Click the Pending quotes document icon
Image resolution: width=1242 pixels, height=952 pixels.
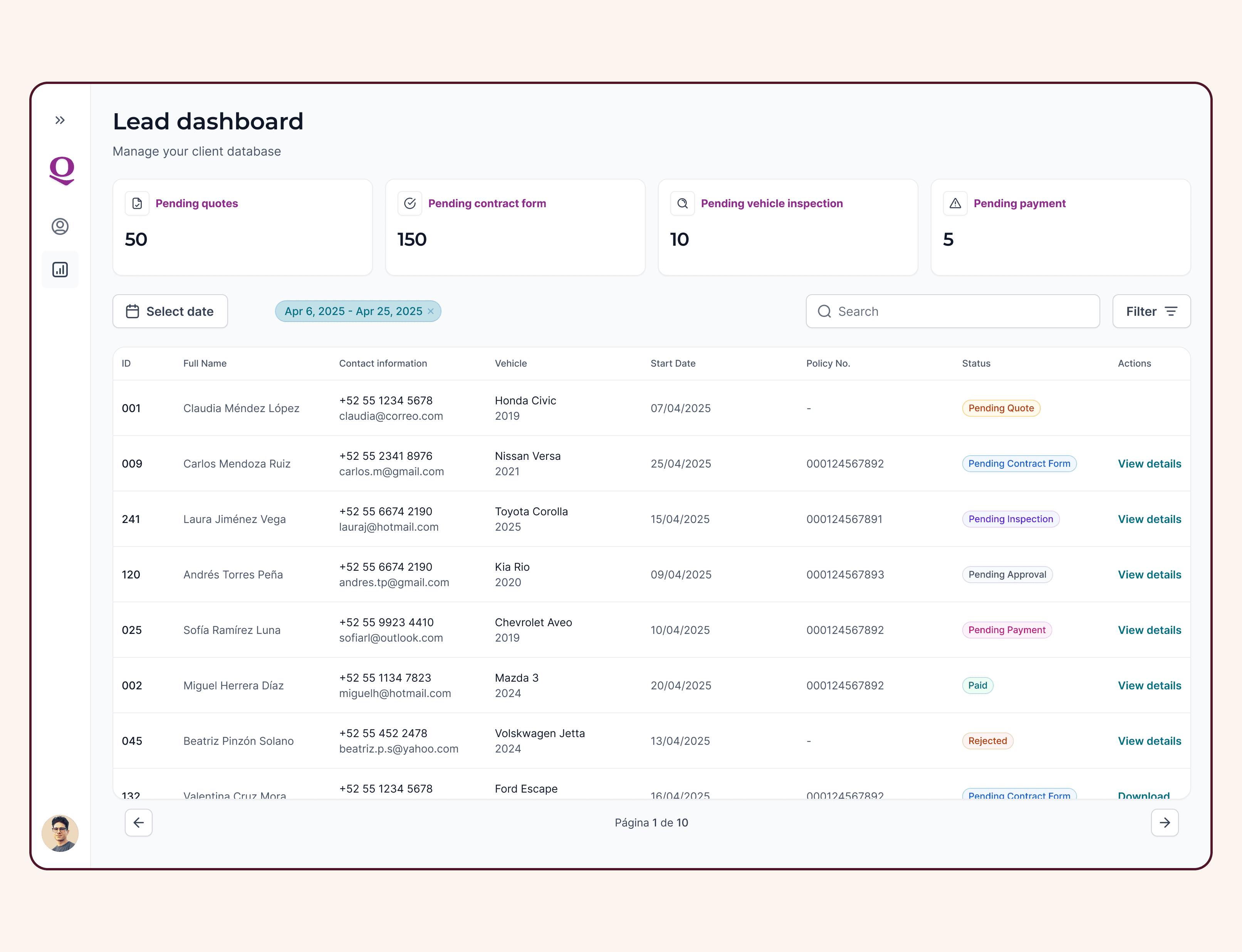137,203
